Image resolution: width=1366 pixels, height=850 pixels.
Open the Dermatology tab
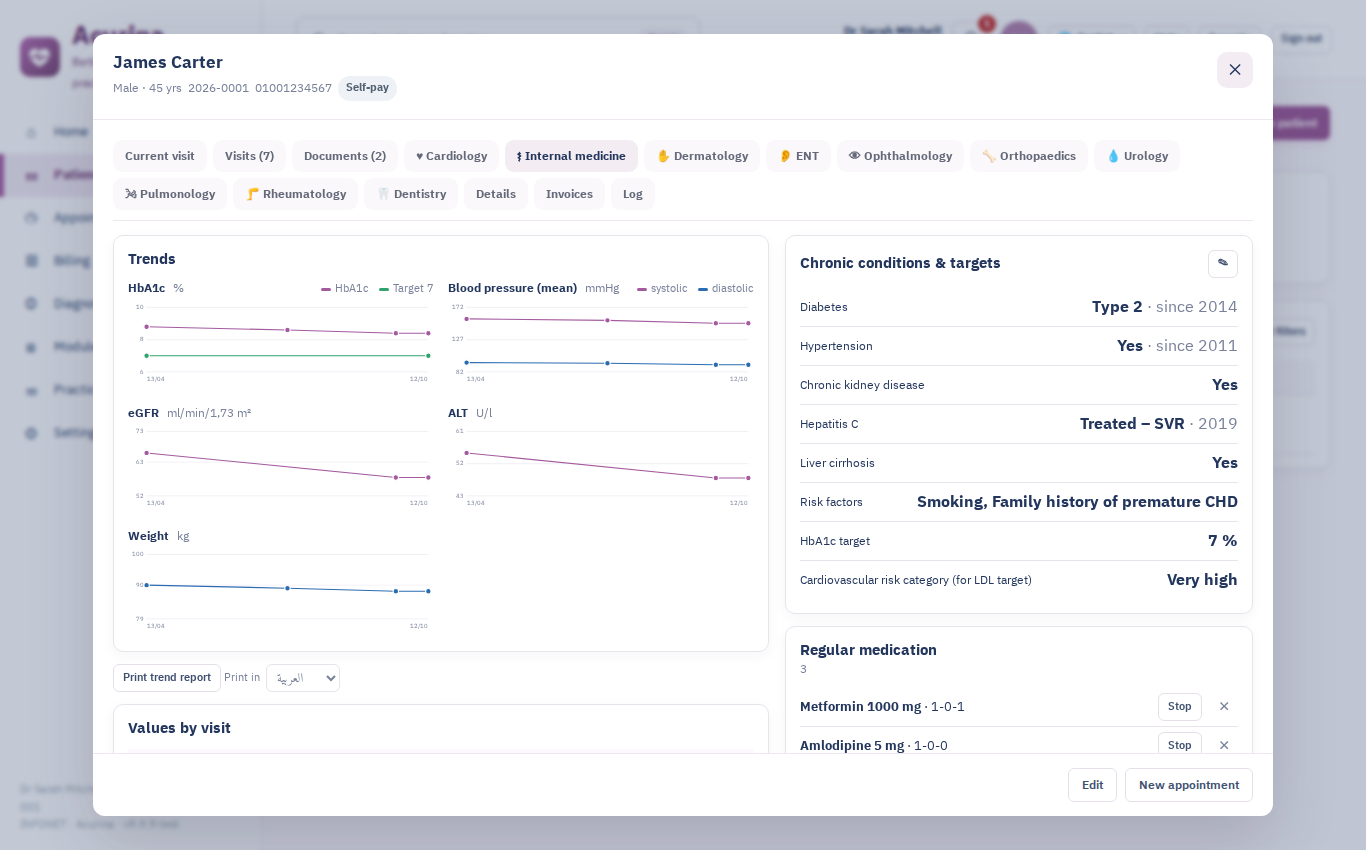[702, 156]
